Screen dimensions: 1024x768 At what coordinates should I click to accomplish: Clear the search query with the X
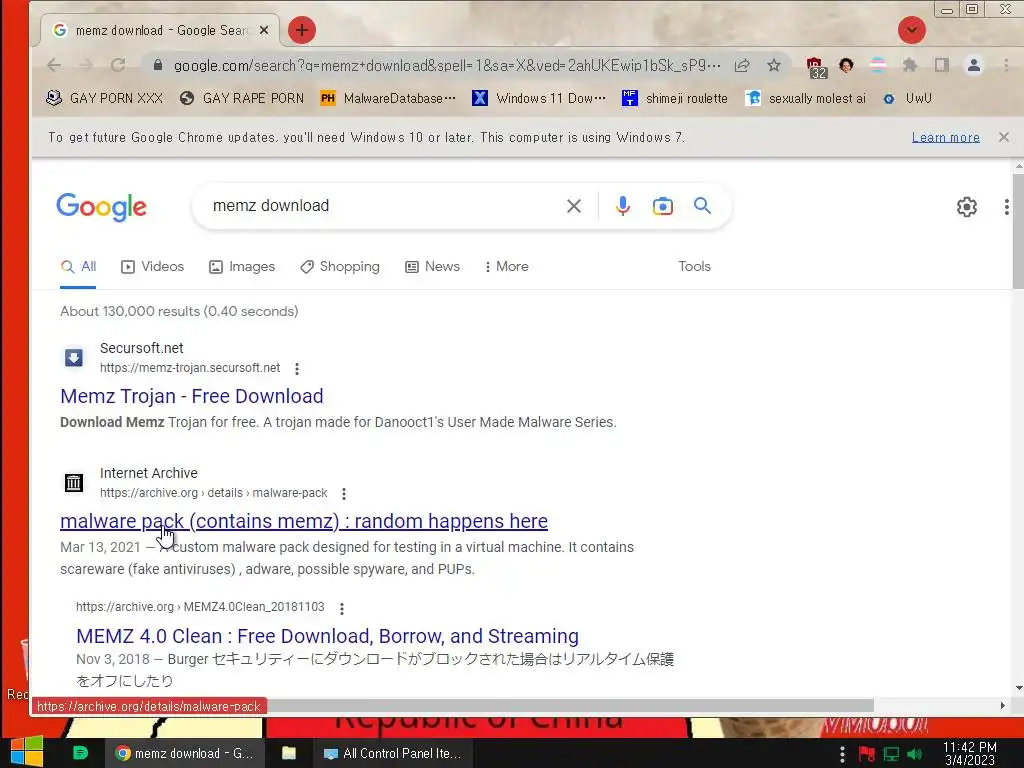pos(574,206)
